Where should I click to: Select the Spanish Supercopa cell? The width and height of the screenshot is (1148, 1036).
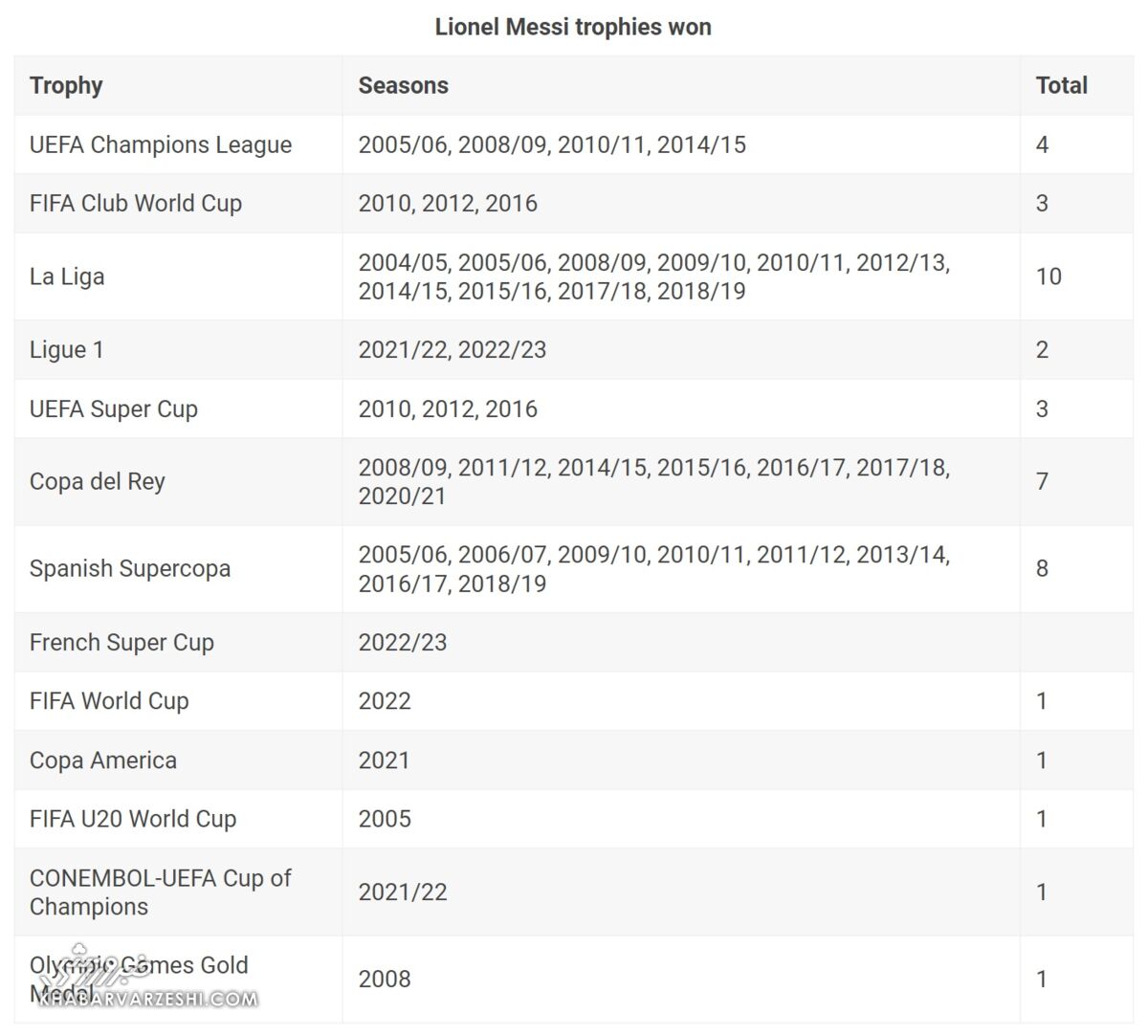coord(130,568)
